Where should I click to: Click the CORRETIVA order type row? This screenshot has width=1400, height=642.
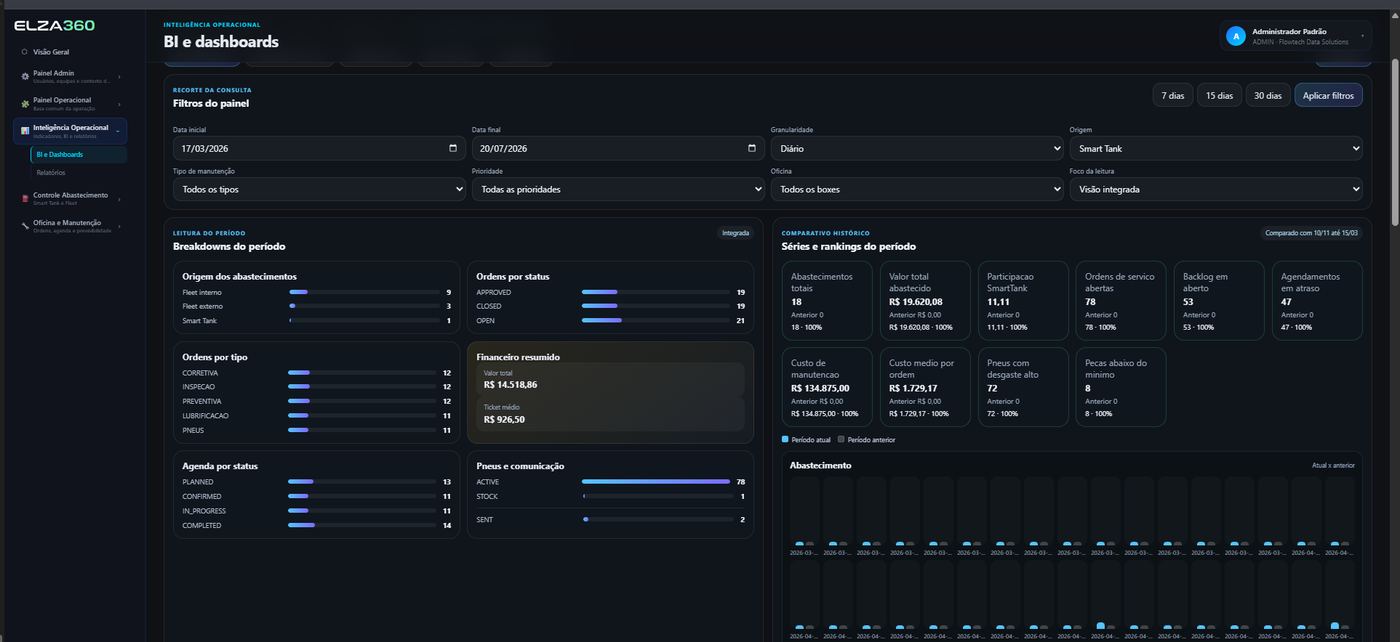[317, 373]
